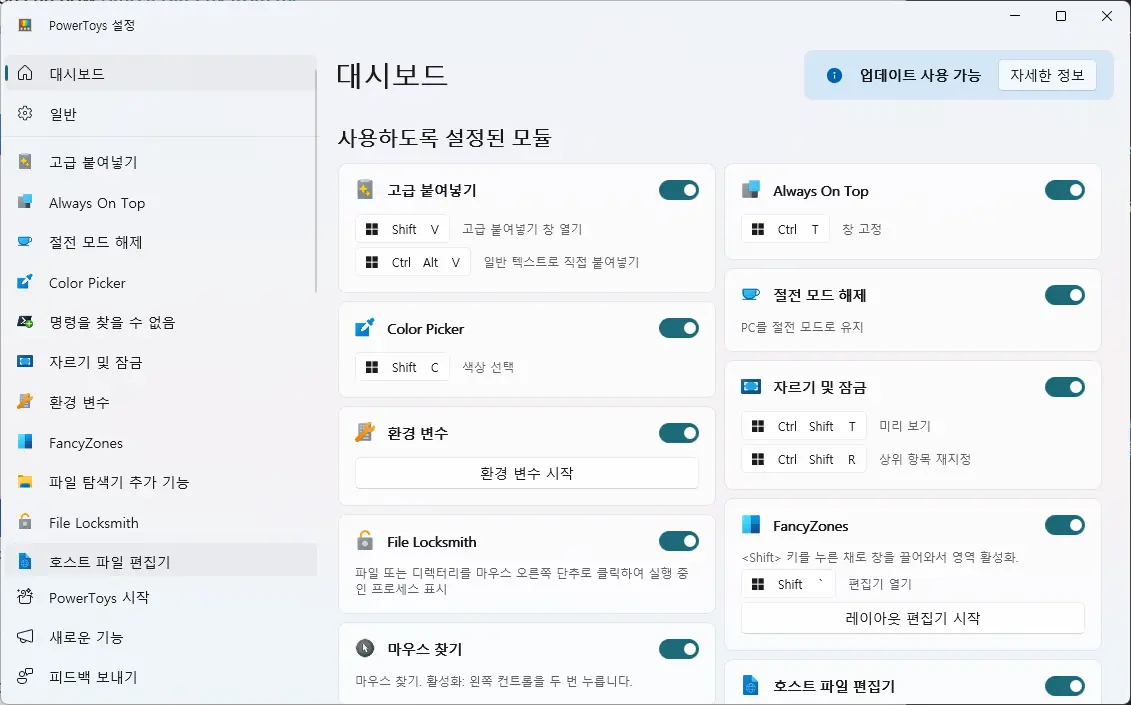Viewport: 1131px width, 705px height.
Task: Disable the 고급 붙여넣기 toggle
Action: click(x=679, y=190)
